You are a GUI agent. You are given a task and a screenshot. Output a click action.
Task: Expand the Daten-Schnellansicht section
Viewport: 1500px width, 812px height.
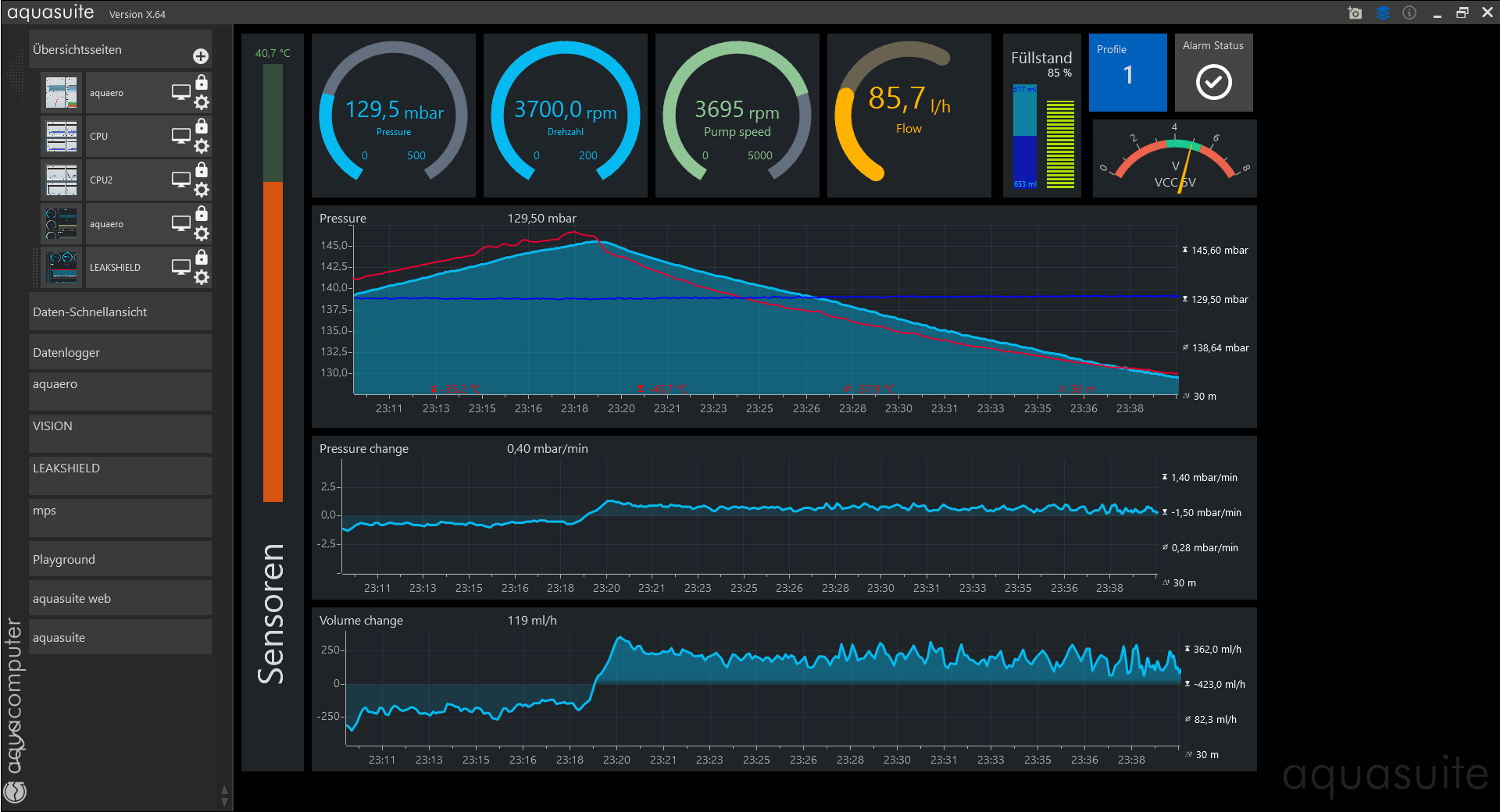120,312
